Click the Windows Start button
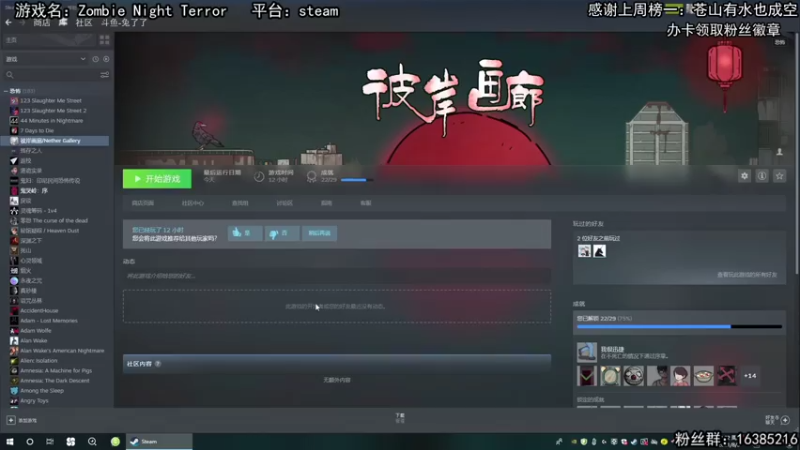This screenshot has height=450, width=800. click(x=10, y=442)
